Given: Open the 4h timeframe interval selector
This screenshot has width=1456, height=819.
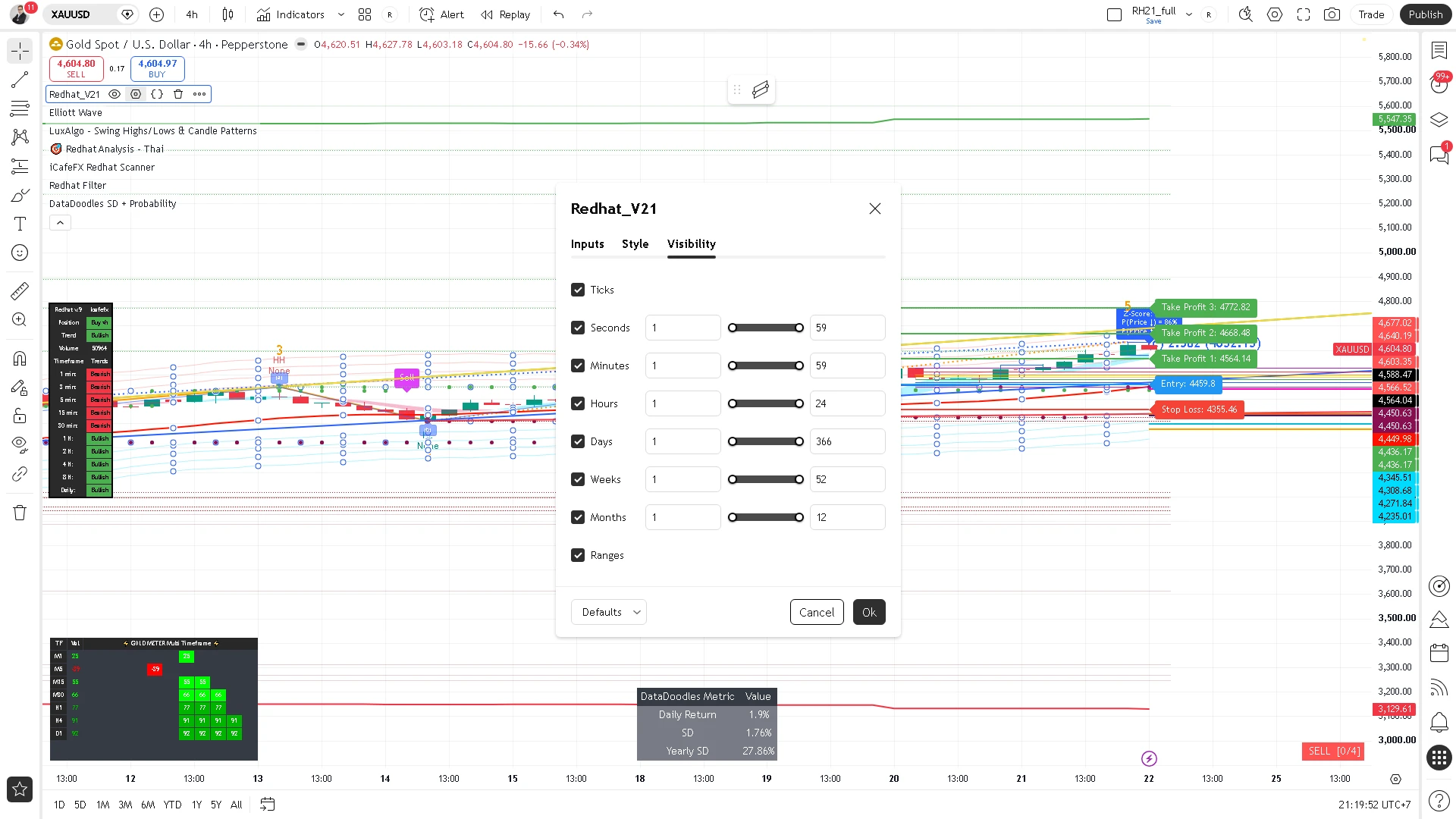Looking at the screenshot, I should pos(192,14).
